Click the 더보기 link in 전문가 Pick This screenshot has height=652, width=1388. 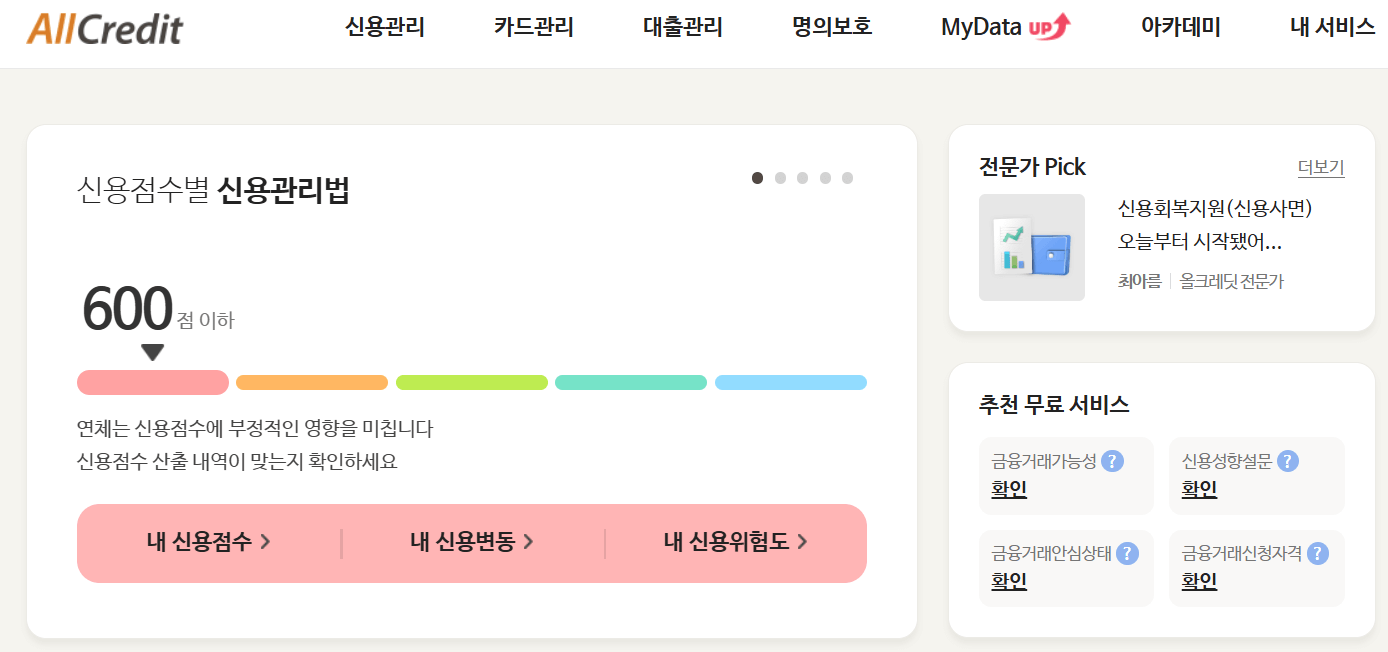point(1320,167)
